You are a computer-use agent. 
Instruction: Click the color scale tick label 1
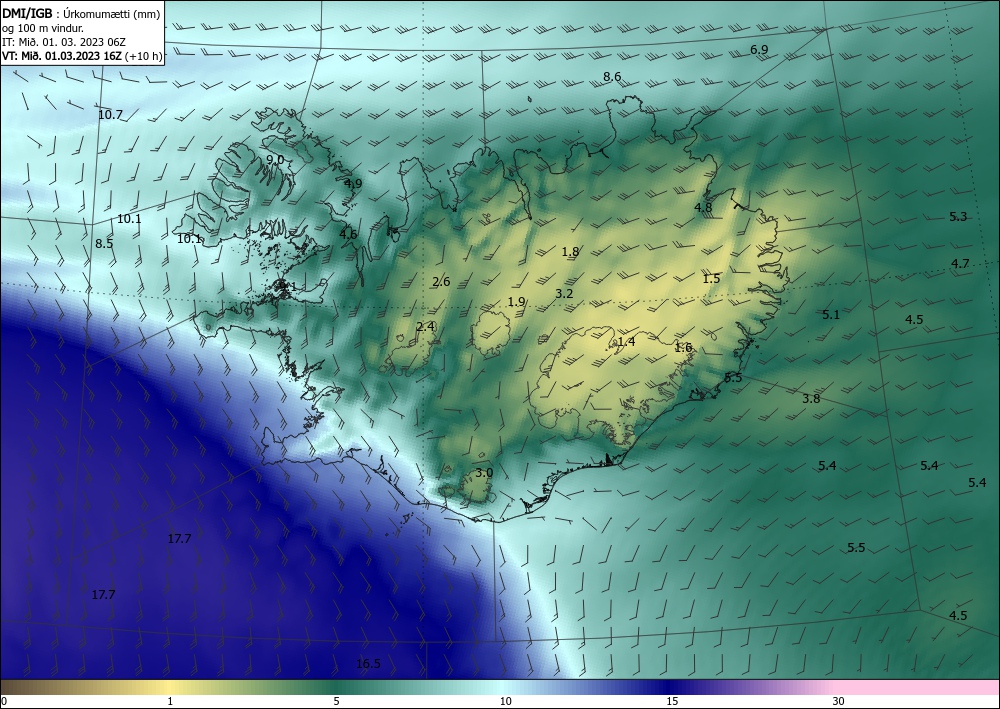point(170,702)
